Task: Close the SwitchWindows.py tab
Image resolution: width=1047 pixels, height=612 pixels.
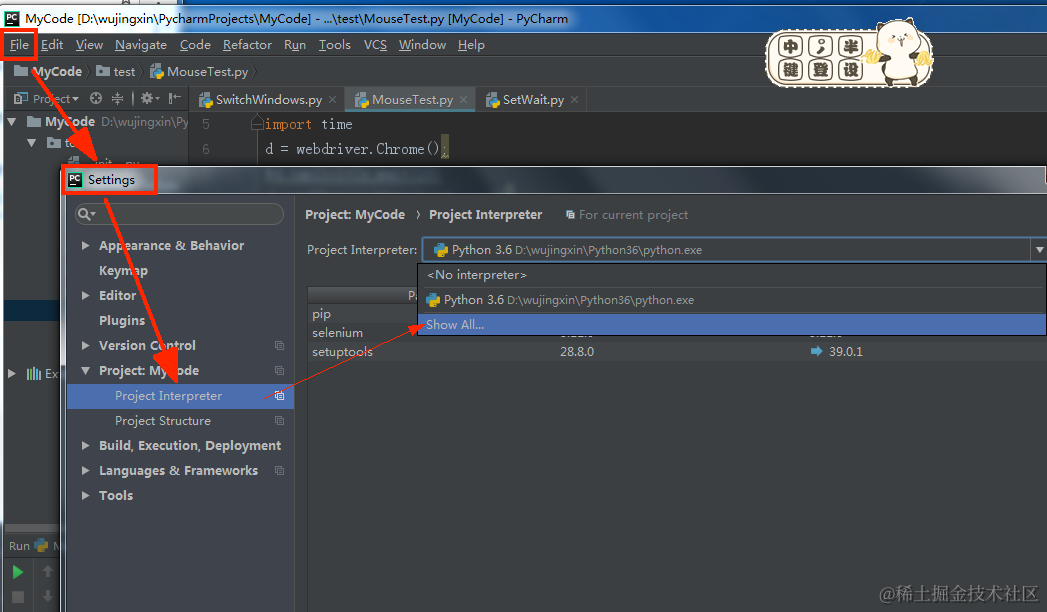Action: [x=333, y=99]
